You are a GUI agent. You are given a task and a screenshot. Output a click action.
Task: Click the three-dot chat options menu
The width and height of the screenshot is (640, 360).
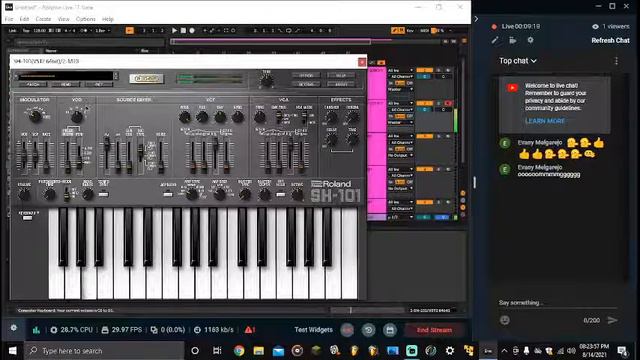click(x=616, y=61)
